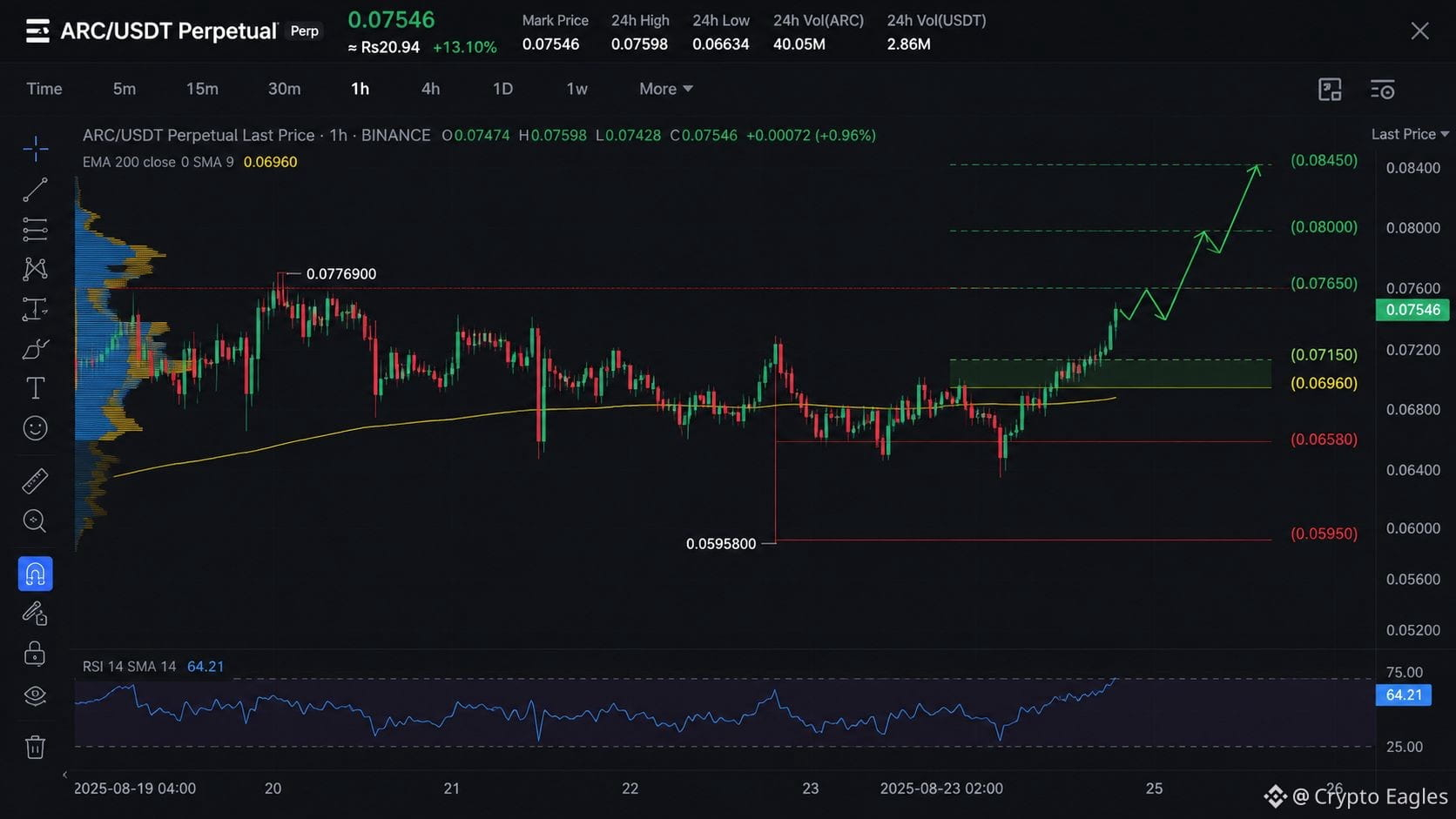Click the 0.07650 level label

(x=1324, y=284)
